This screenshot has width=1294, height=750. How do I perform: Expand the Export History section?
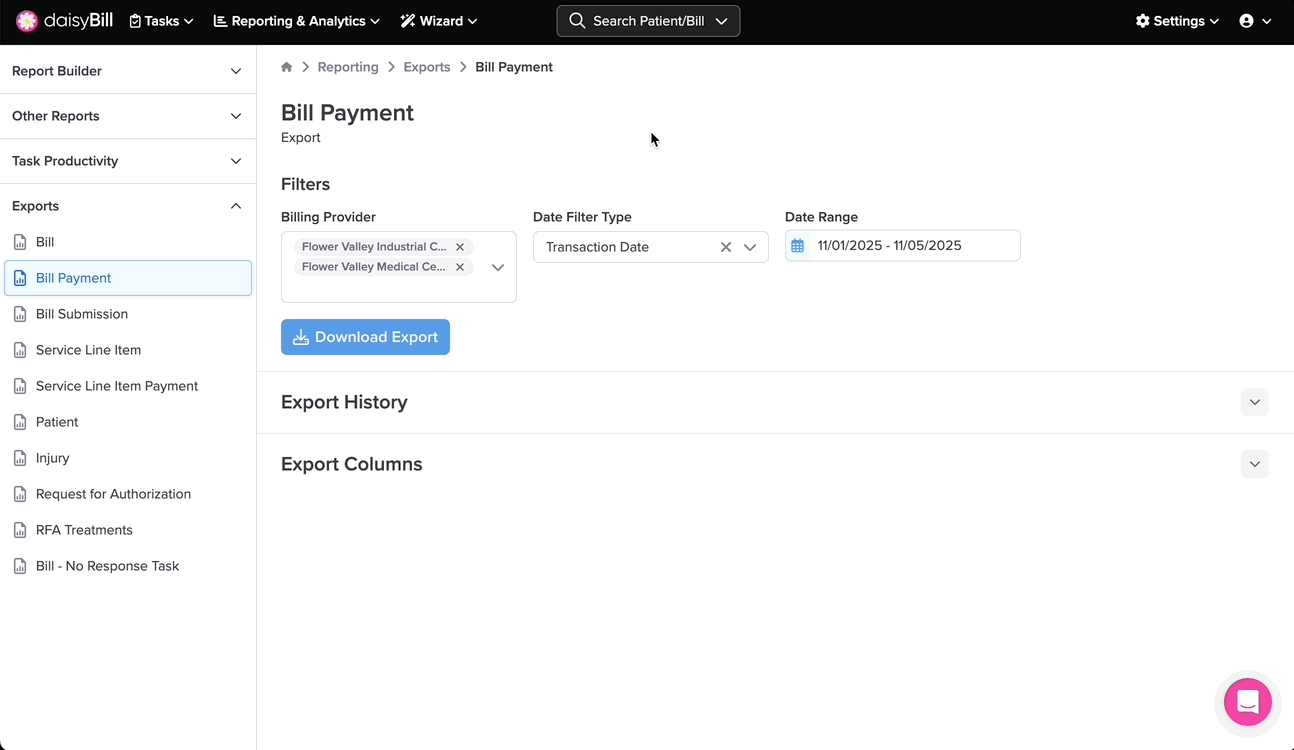tap(1254, 402)
